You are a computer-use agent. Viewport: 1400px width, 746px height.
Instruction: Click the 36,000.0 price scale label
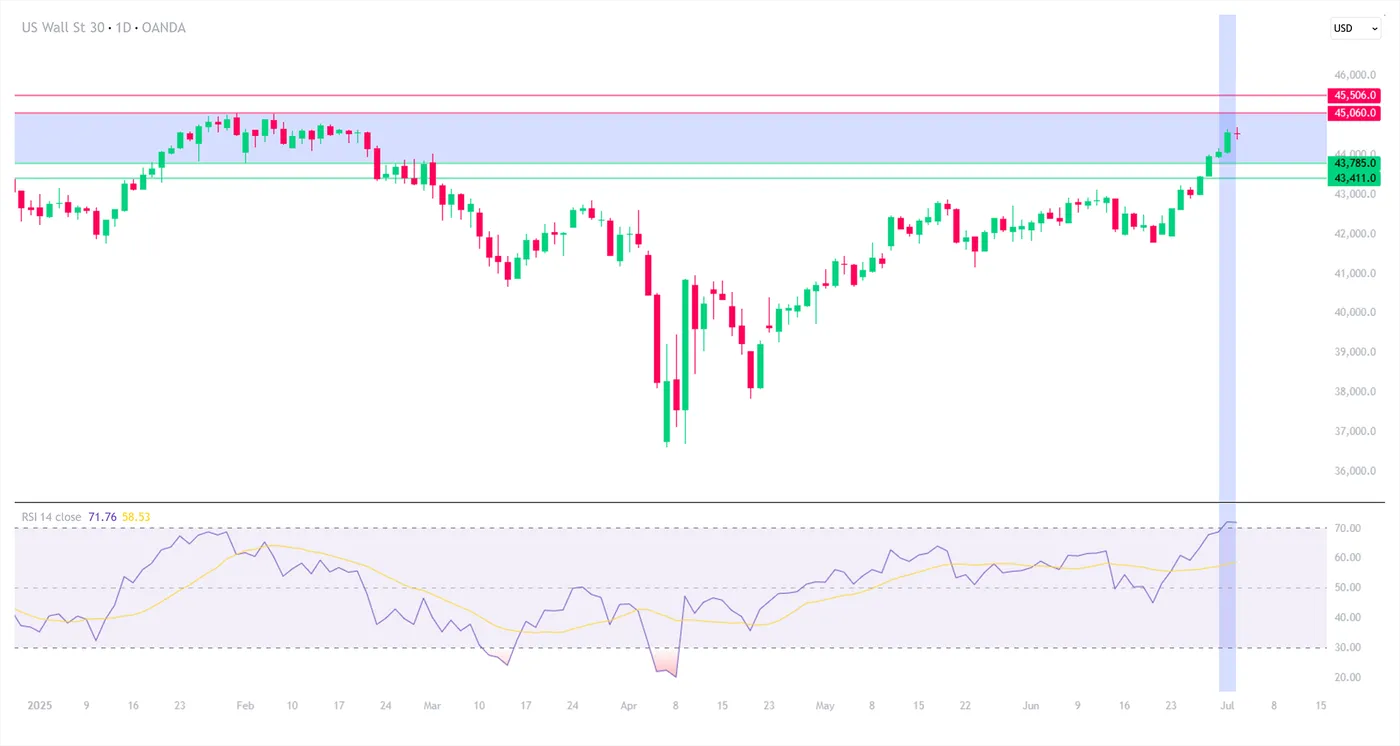1351,471
